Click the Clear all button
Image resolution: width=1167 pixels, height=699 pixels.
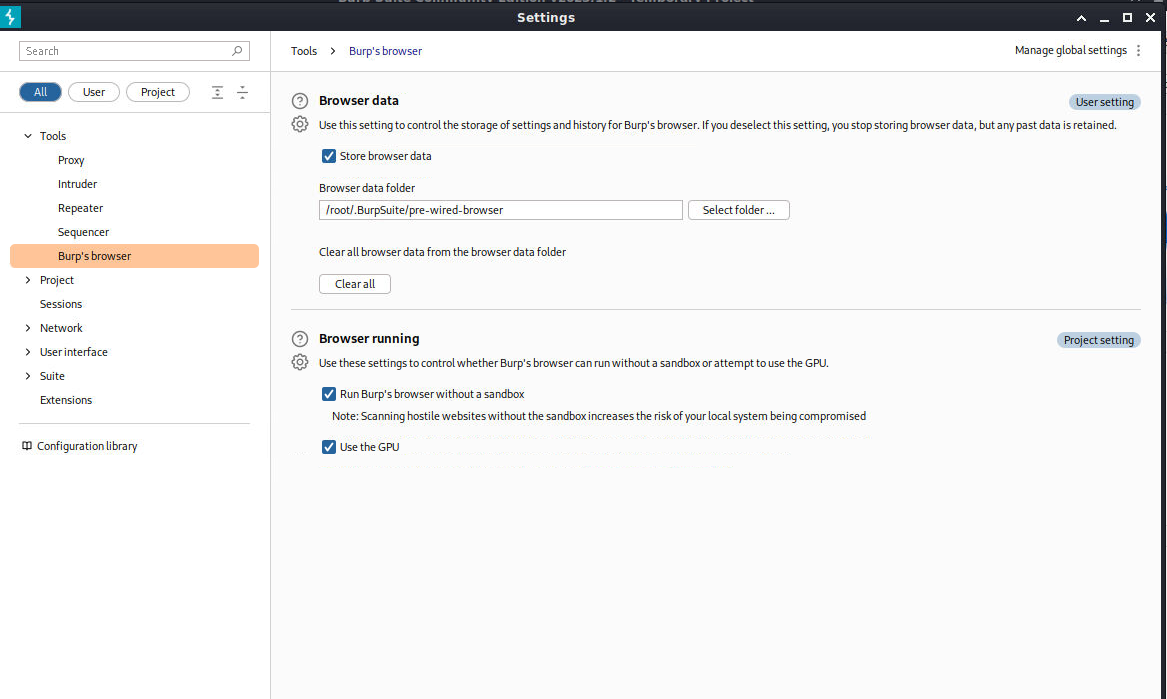click(x=355, y=284)
